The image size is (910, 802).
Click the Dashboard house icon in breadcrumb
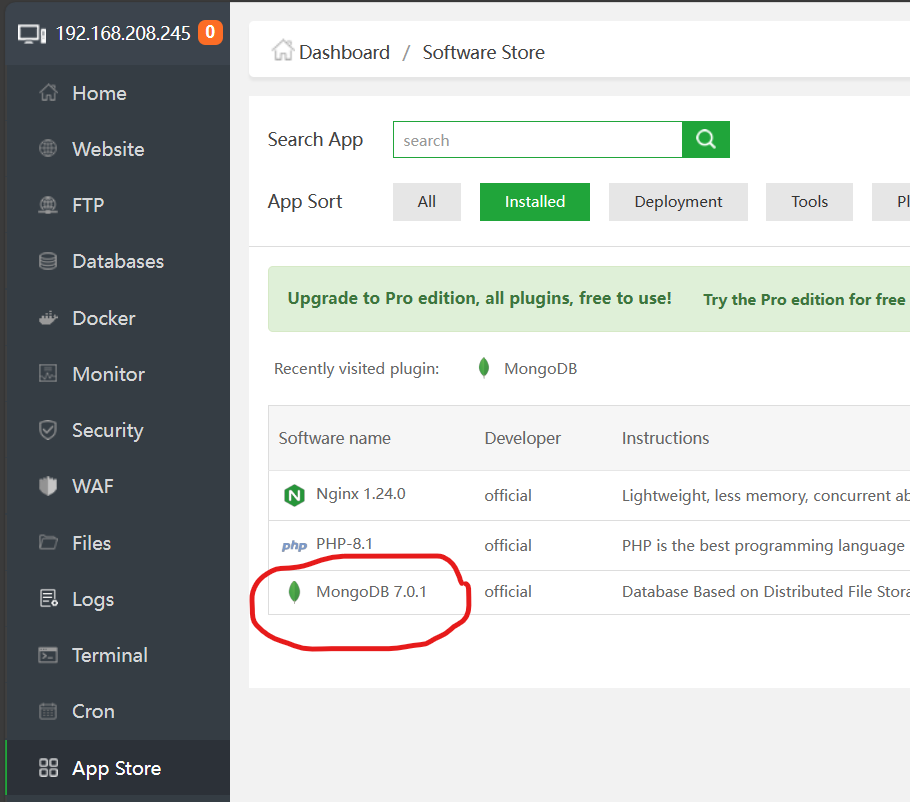click(x=283, y=51)
